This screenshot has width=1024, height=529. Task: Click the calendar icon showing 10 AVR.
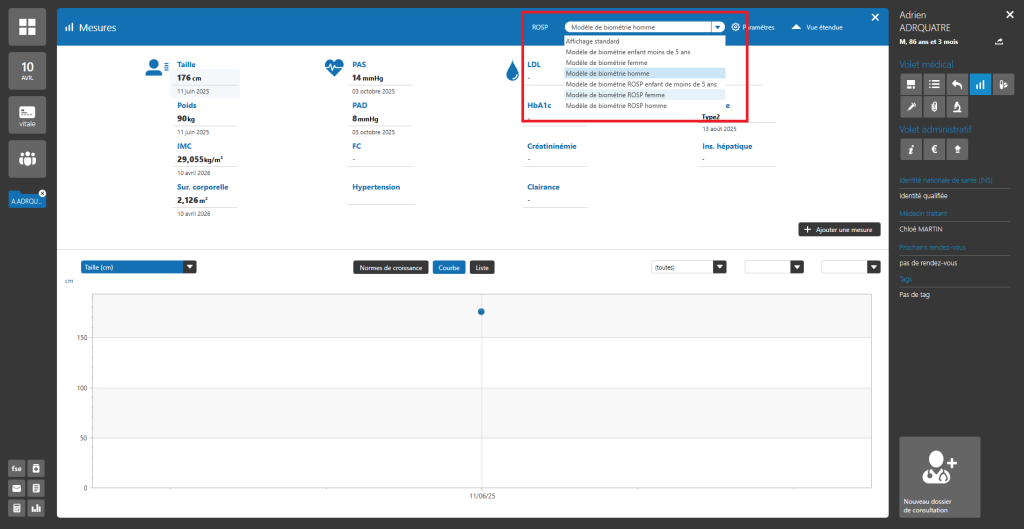point(27,72)
